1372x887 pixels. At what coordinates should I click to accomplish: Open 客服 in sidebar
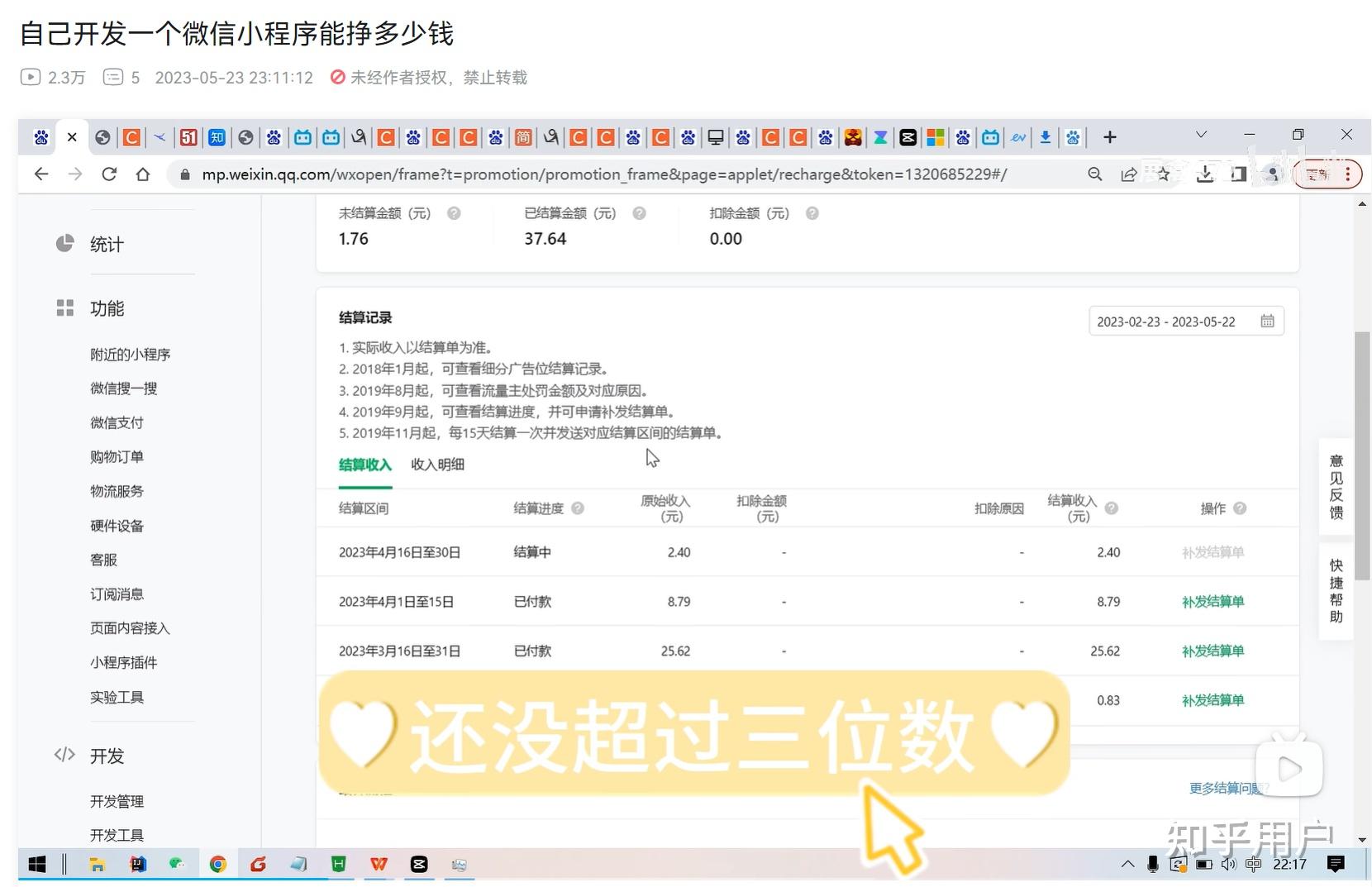coord(103,560)
